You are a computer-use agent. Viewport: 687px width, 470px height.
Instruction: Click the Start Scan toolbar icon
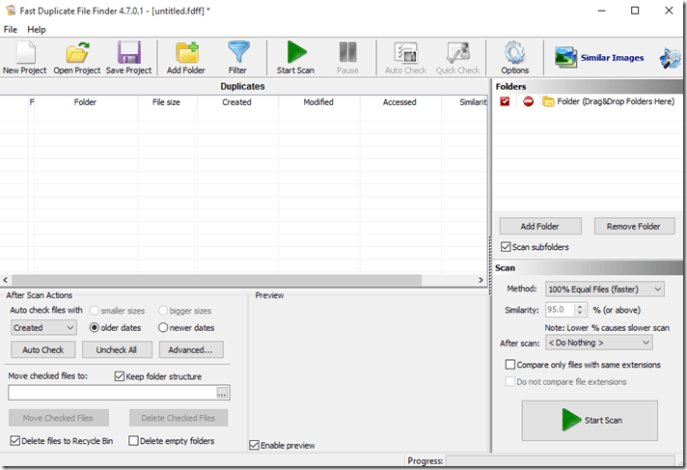tap(296, 57)
